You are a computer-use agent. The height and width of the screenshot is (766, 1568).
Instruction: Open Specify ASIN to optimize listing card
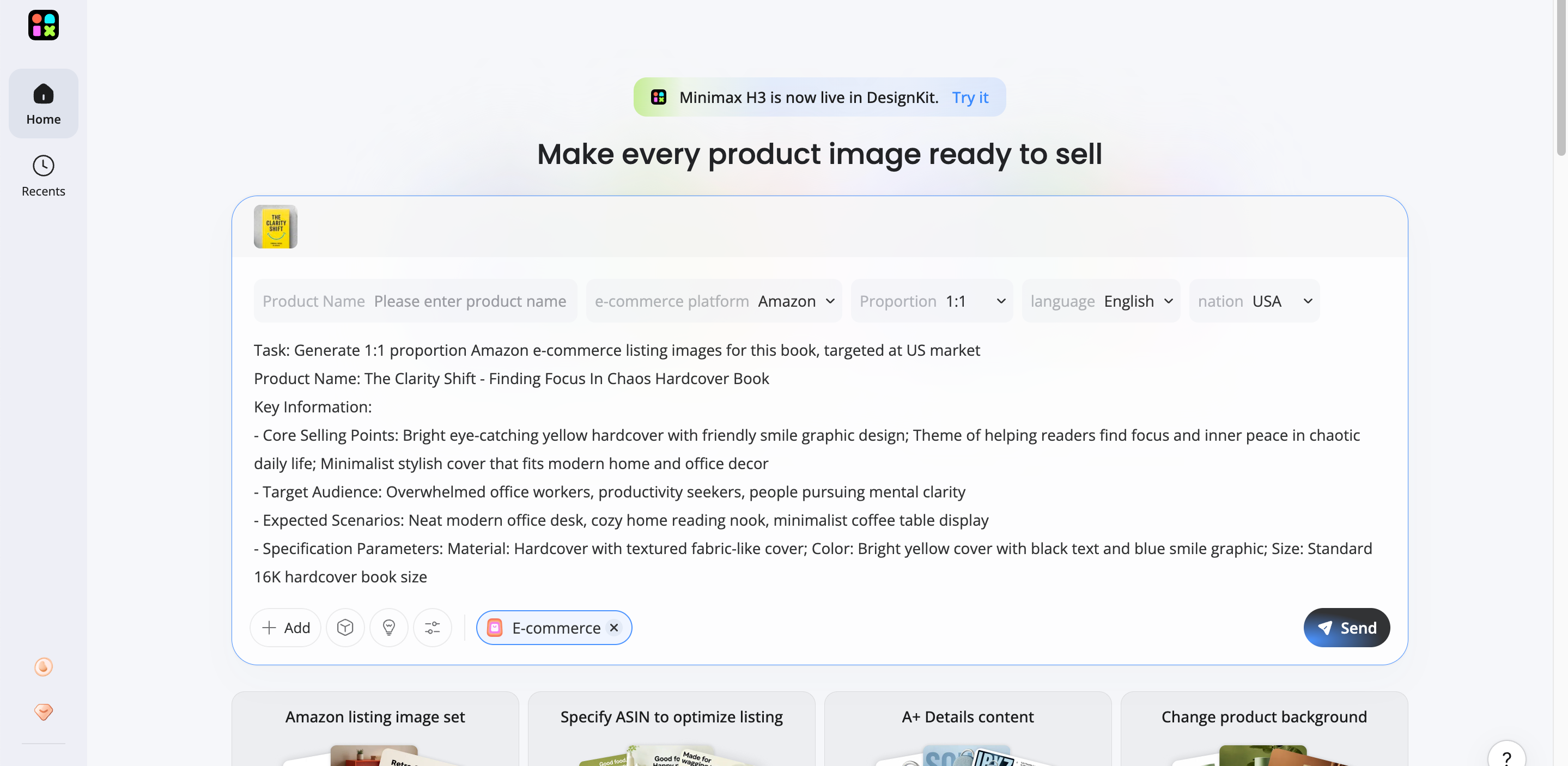point(671,728)
